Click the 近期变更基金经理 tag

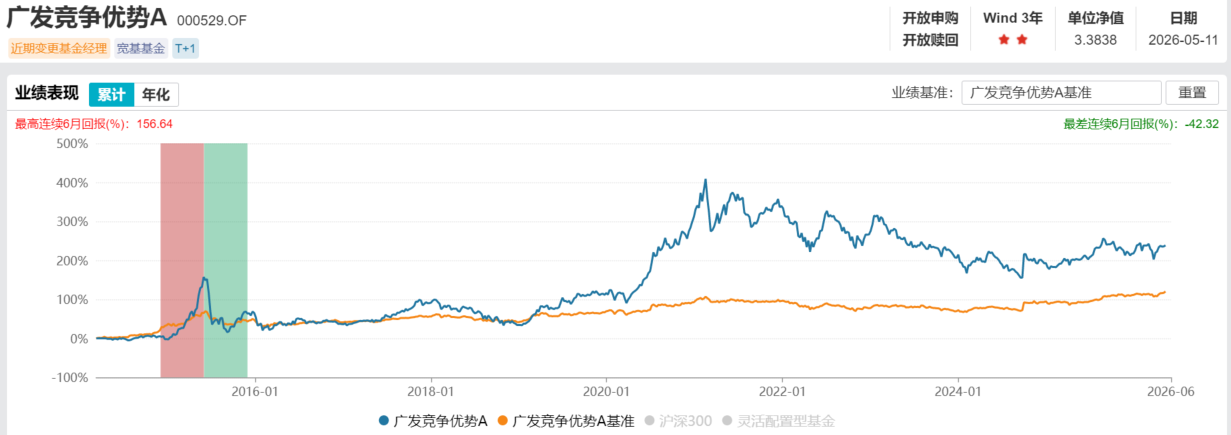[59, 47]
